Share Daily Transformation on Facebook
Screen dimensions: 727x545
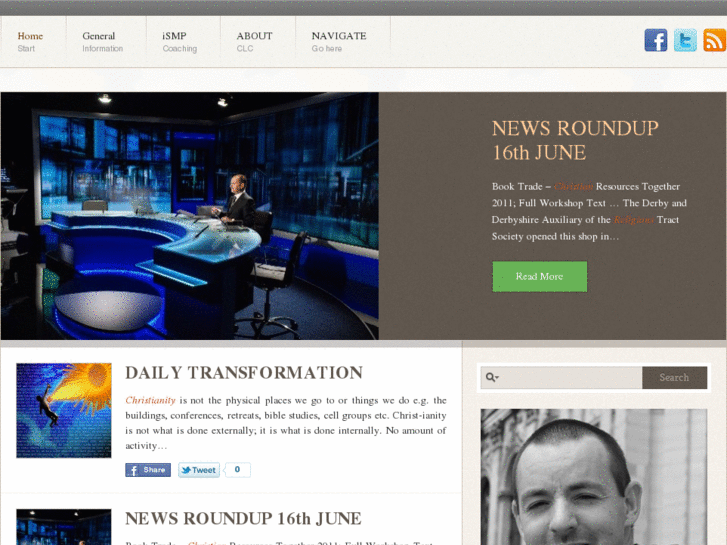148,470
